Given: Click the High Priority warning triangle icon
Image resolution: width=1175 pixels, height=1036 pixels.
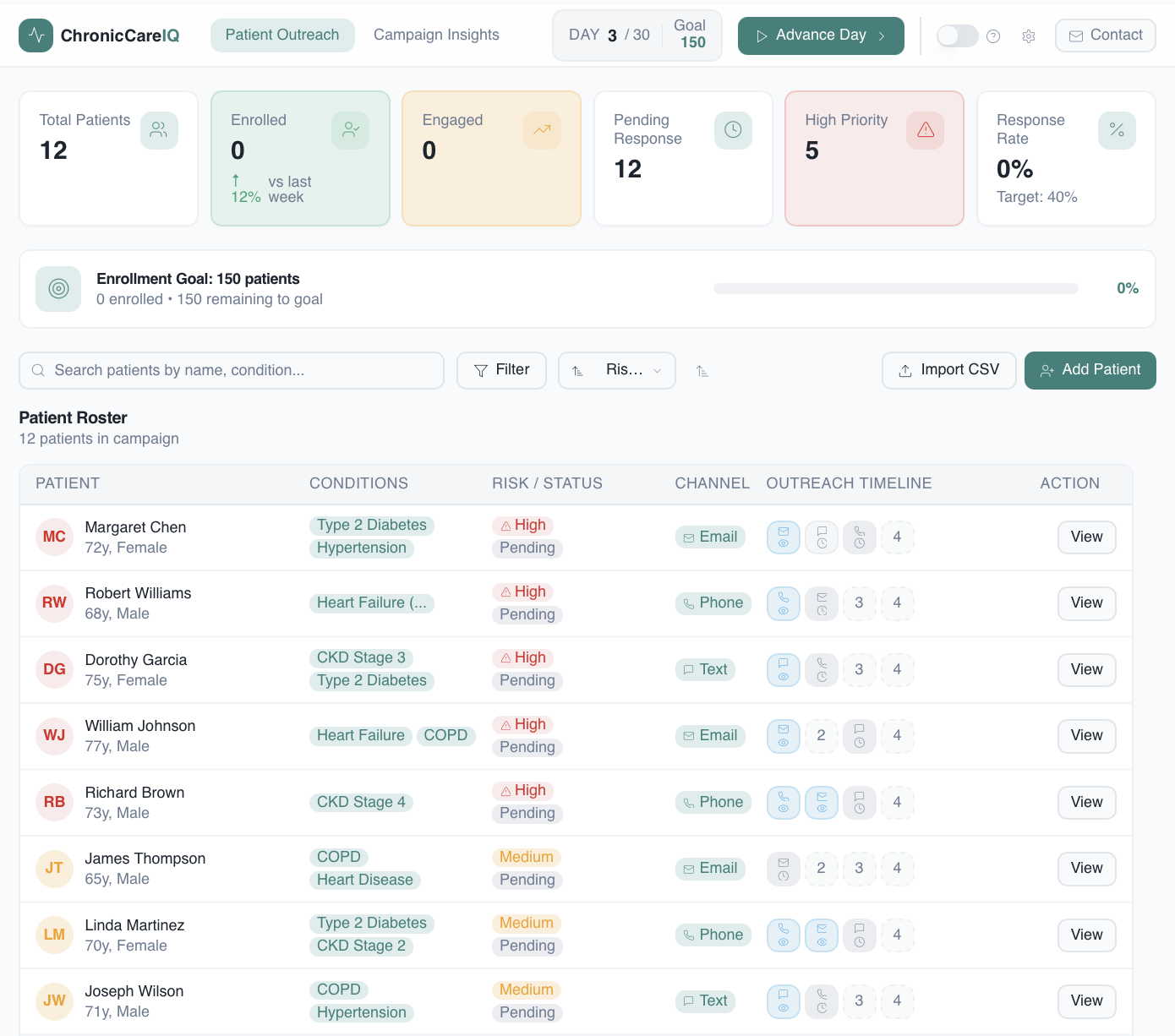Looking at the screenshot, I should coord(925,130).
